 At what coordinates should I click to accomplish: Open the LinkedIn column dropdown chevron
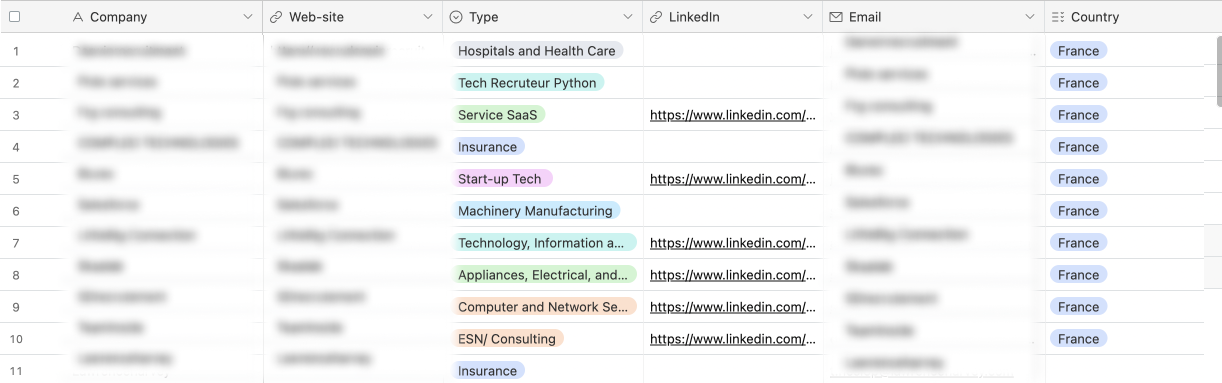[x=808, y=17]
